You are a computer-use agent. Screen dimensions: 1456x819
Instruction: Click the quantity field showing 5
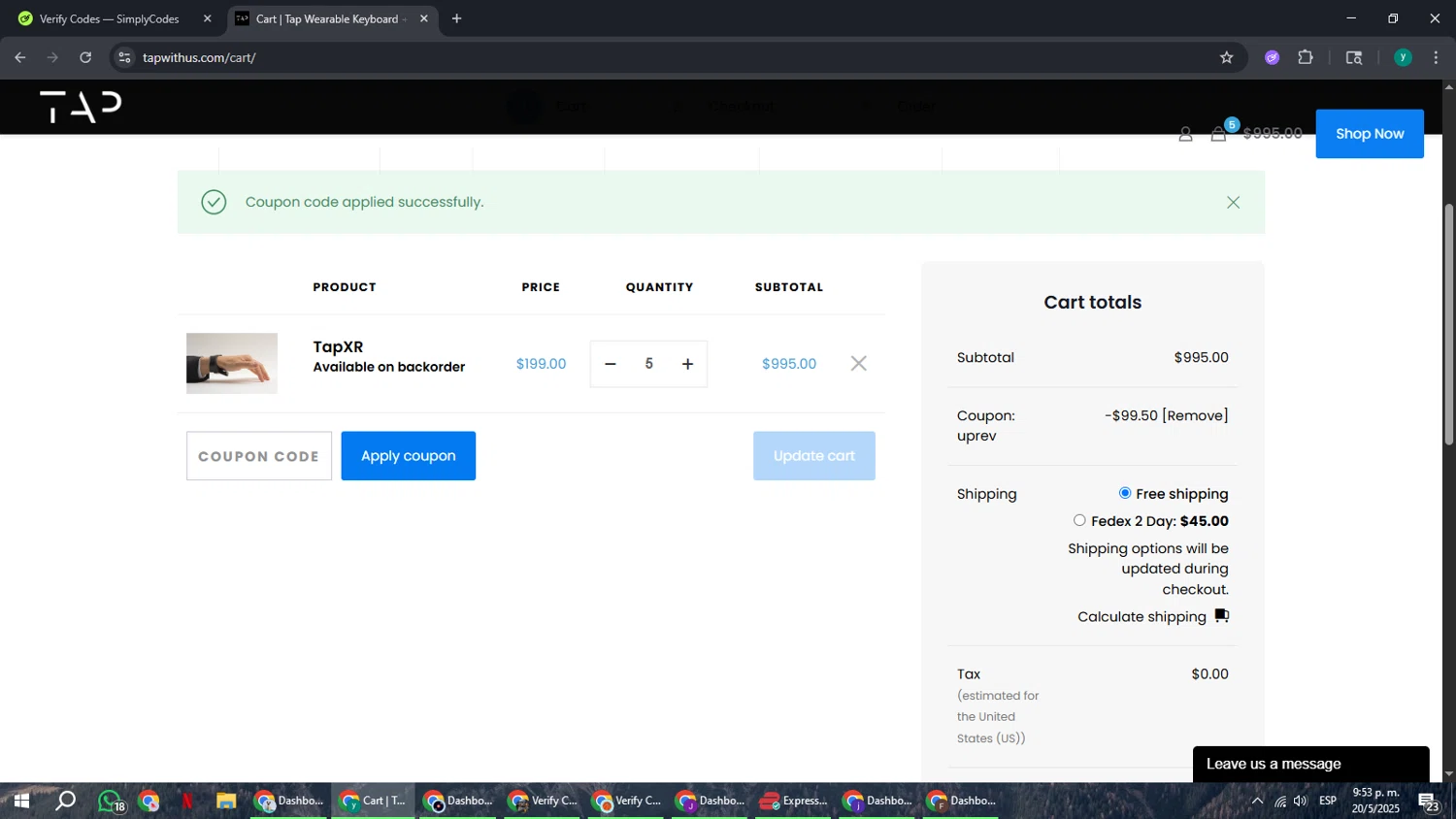tap(648, 364)
